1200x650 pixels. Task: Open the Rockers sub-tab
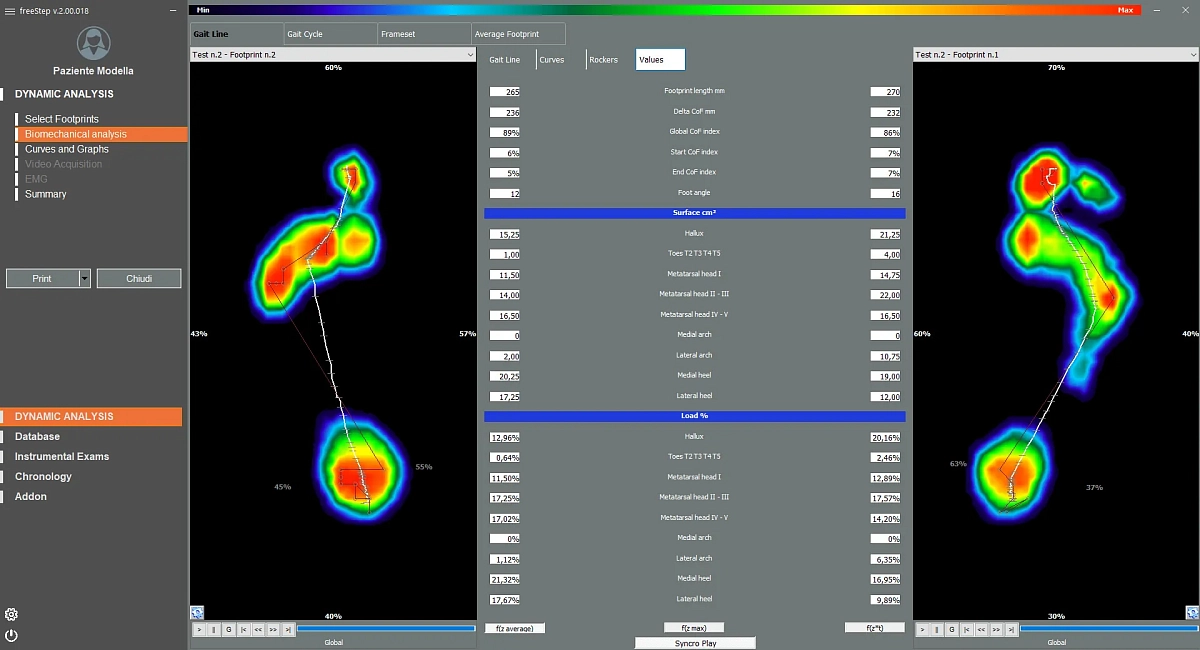(603, 60)
